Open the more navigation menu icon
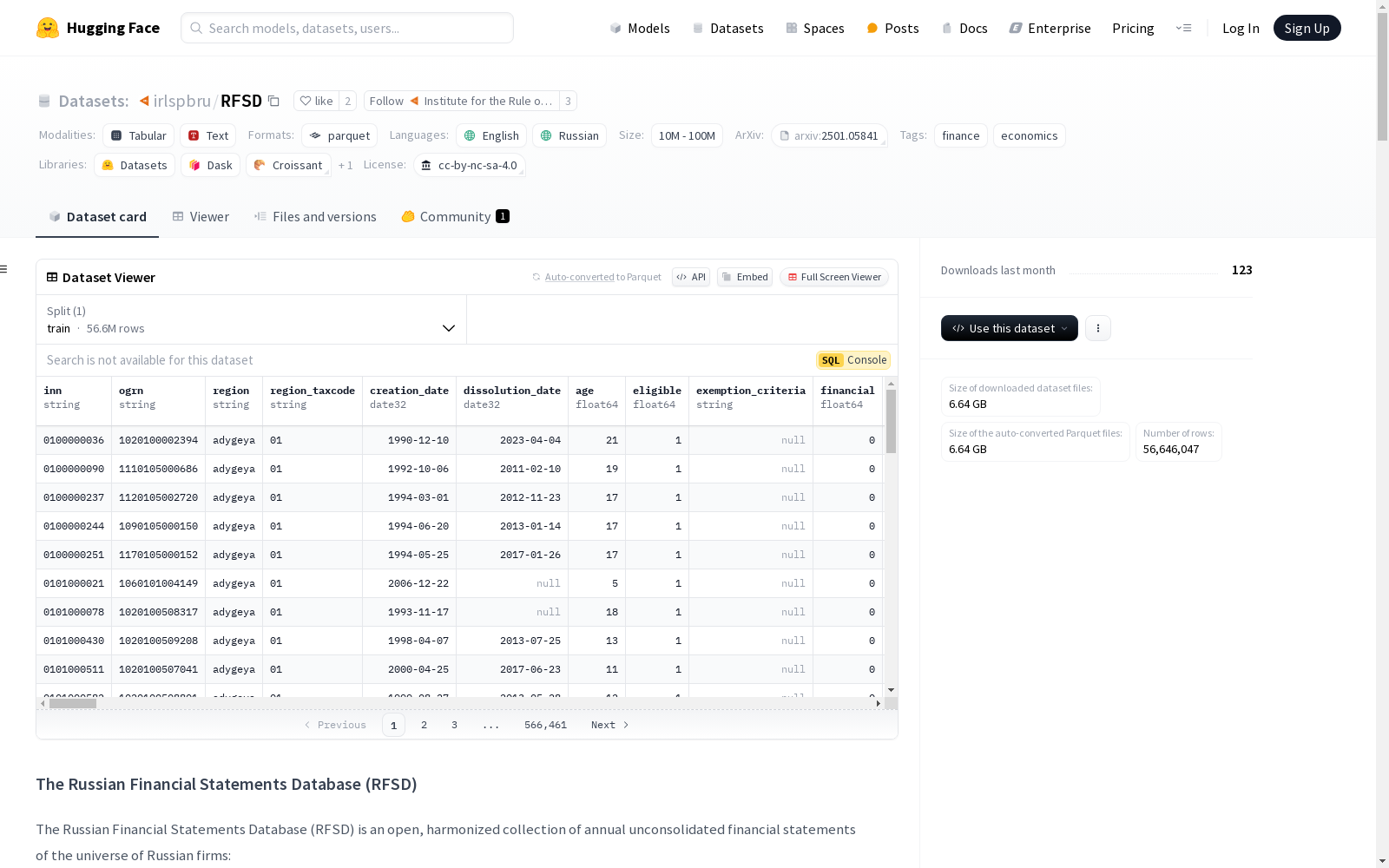The height and width of the screenshot is (868, 1389). [x=1183, y=28]
